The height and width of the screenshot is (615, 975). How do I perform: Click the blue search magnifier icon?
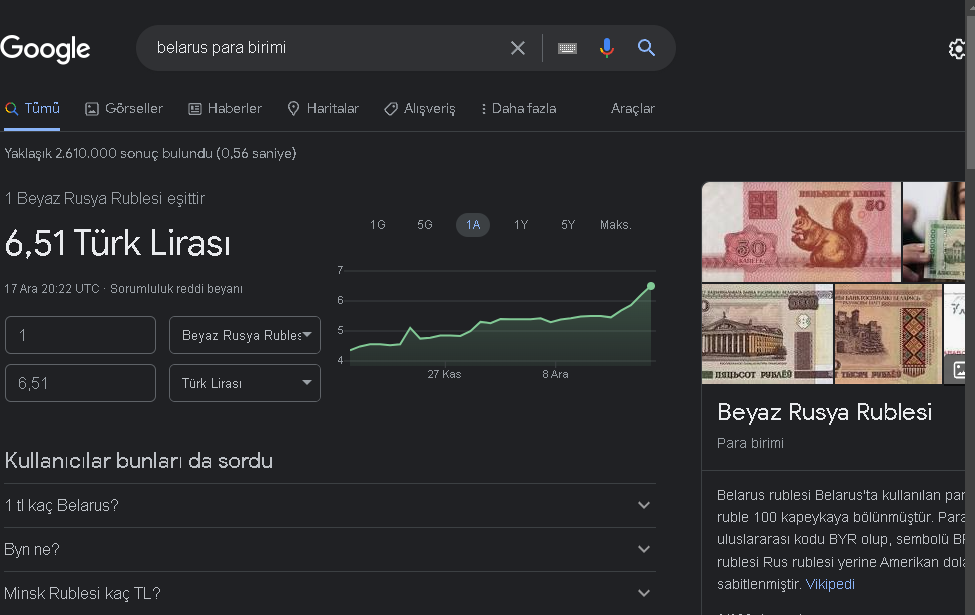646,48
